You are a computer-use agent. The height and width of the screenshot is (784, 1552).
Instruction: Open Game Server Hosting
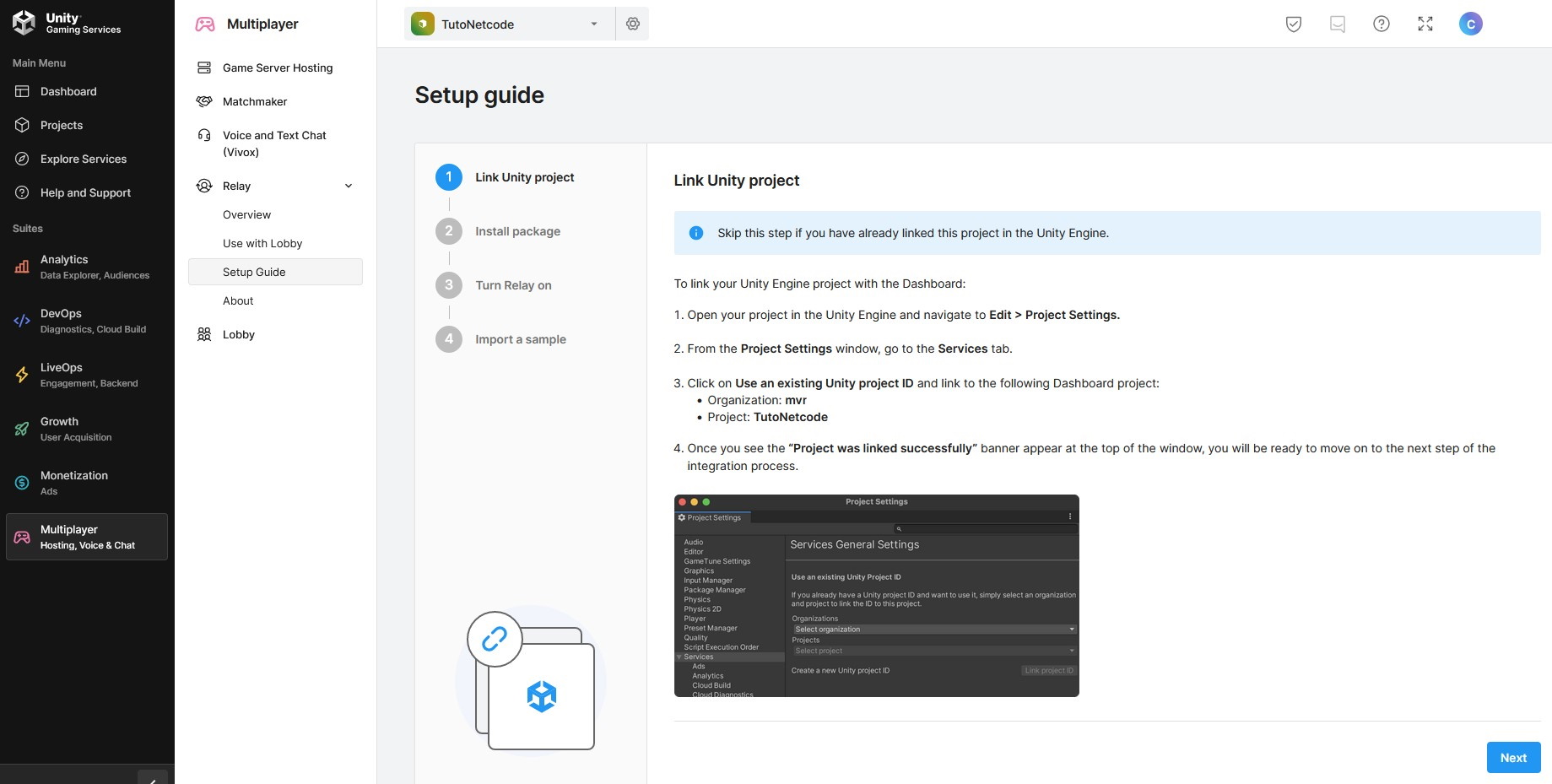point(278,68)
